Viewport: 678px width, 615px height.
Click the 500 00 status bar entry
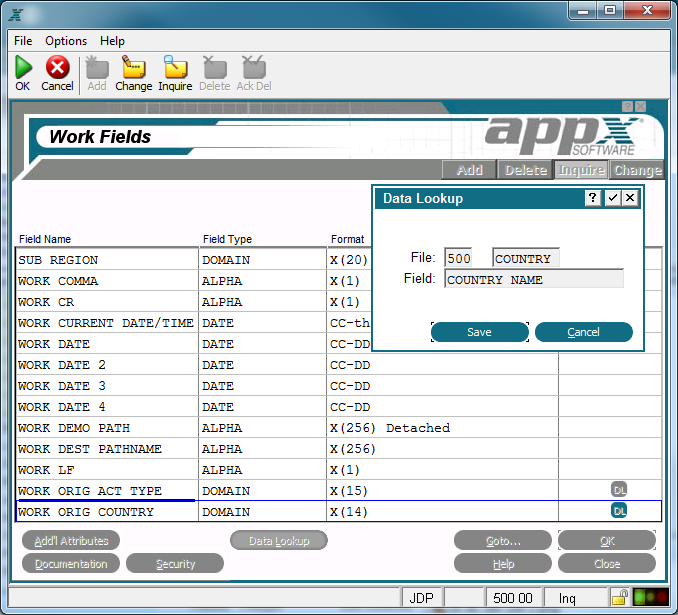coord(513,598)
